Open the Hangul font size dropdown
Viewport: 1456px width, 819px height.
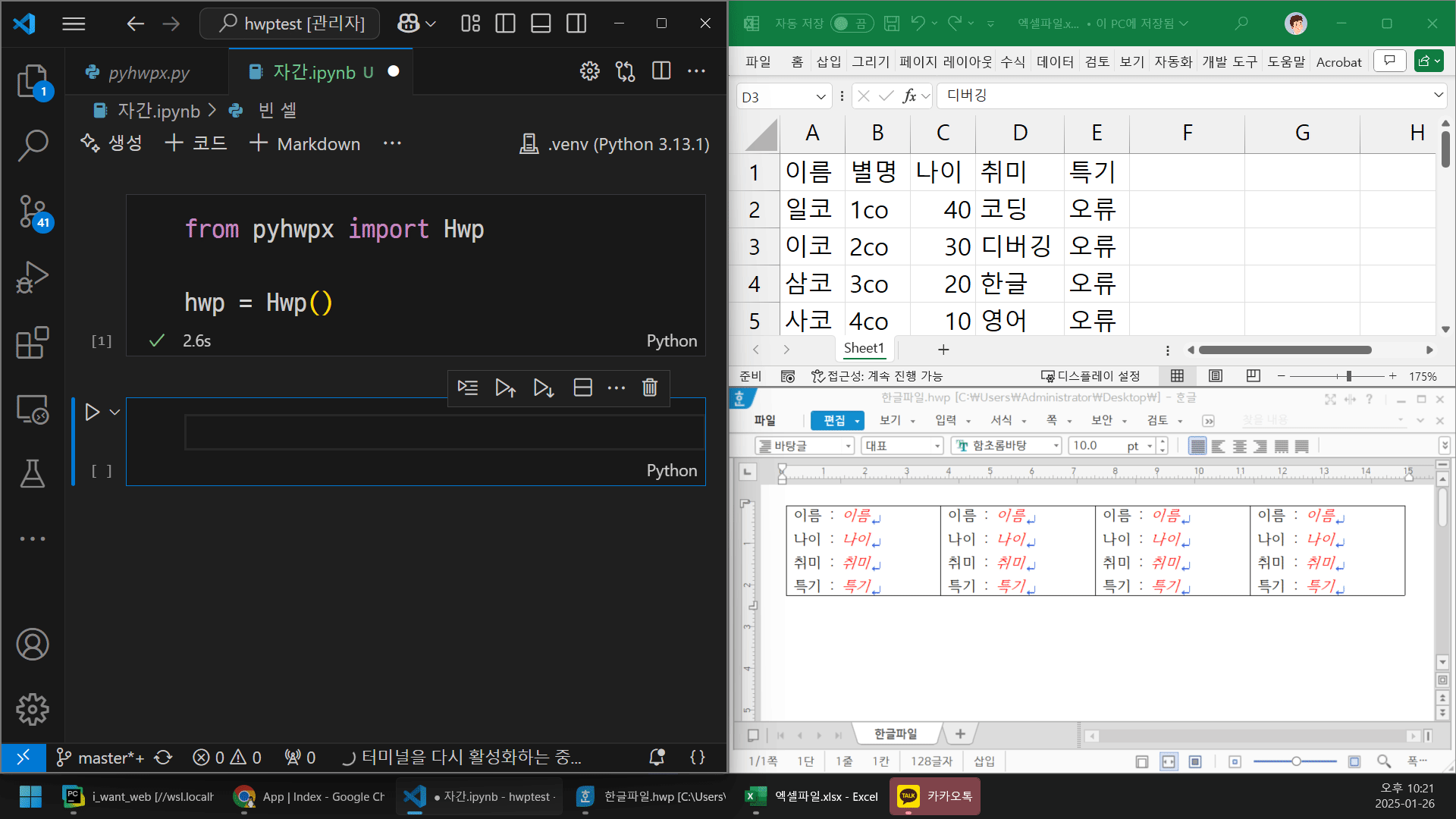(x=1150, y=446)
